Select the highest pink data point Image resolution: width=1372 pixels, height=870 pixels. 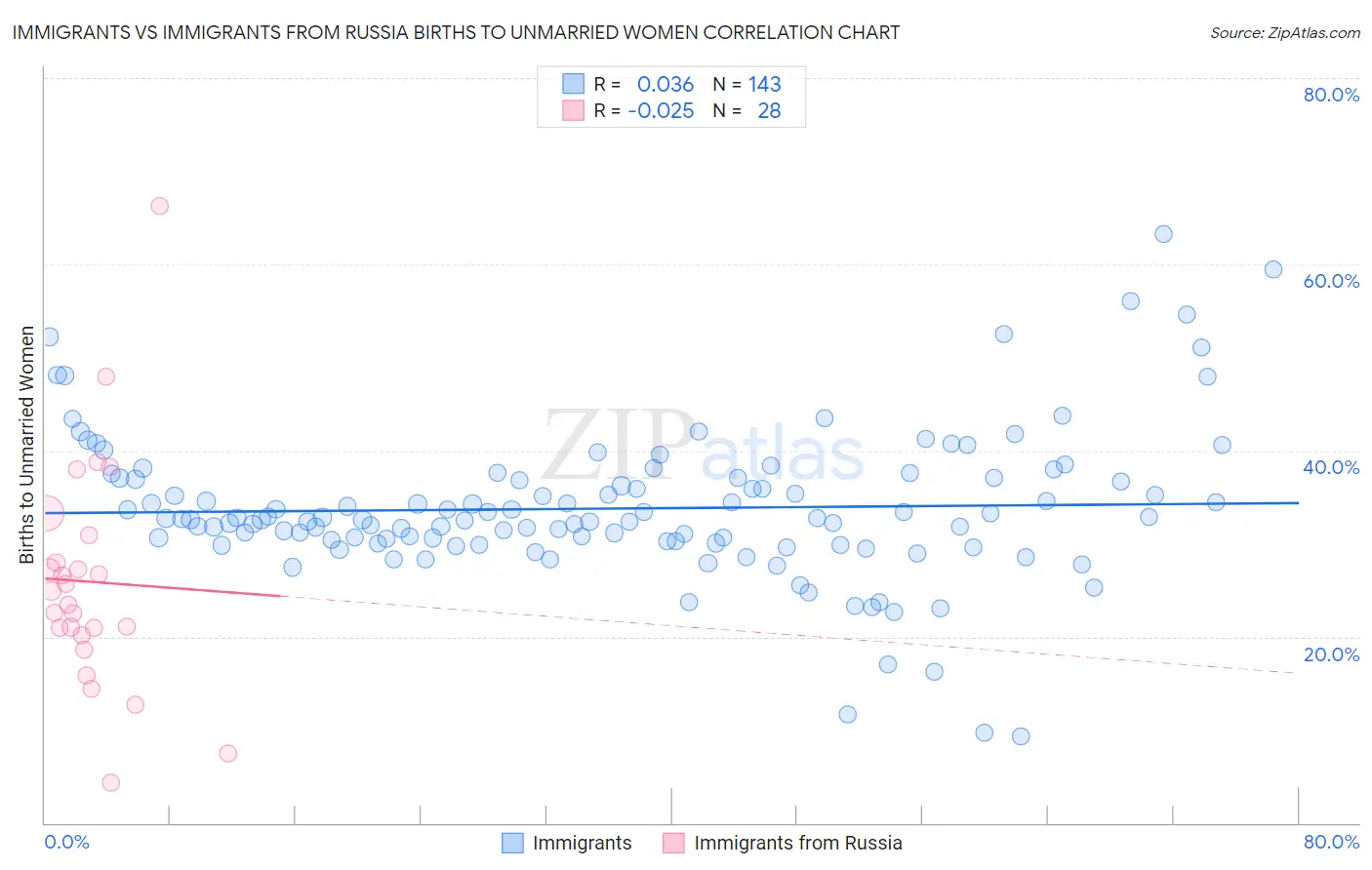pos(159,206)
